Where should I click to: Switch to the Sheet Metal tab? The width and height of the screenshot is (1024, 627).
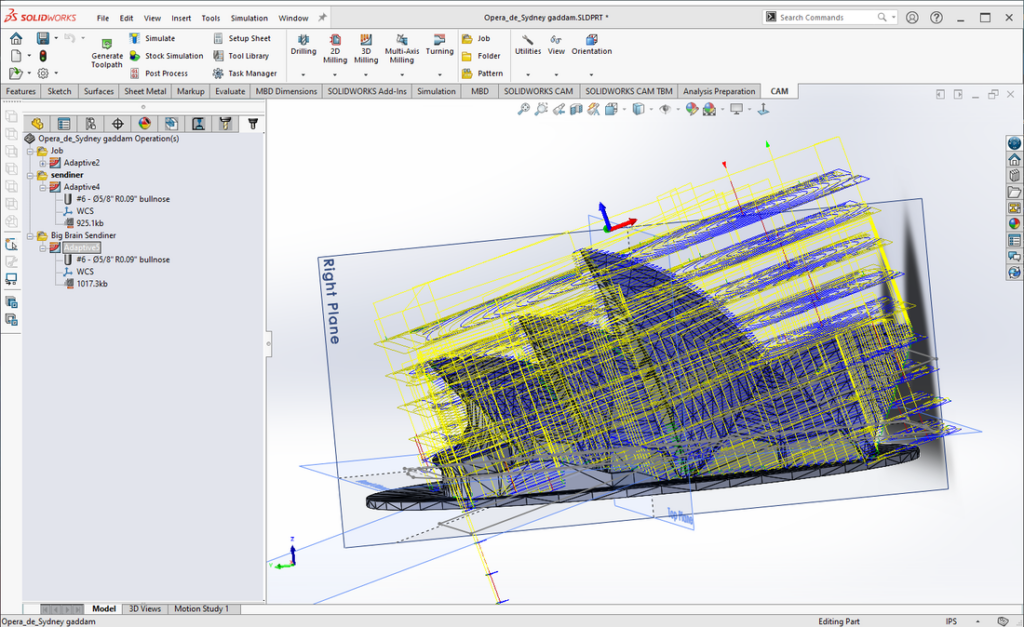(x=145, y=91)
